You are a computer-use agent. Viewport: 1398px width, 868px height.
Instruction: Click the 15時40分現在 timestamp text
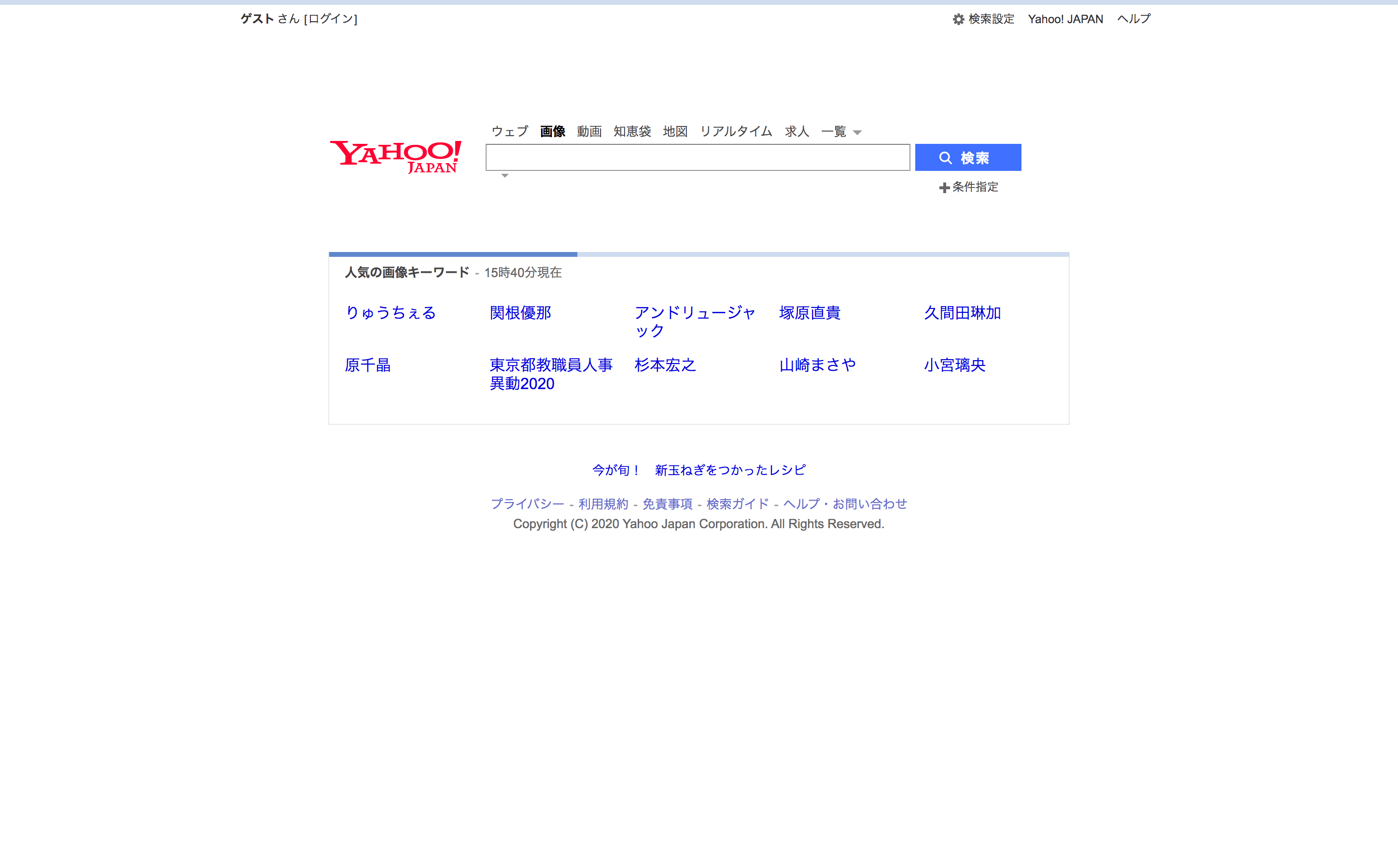tap(522, 273)
